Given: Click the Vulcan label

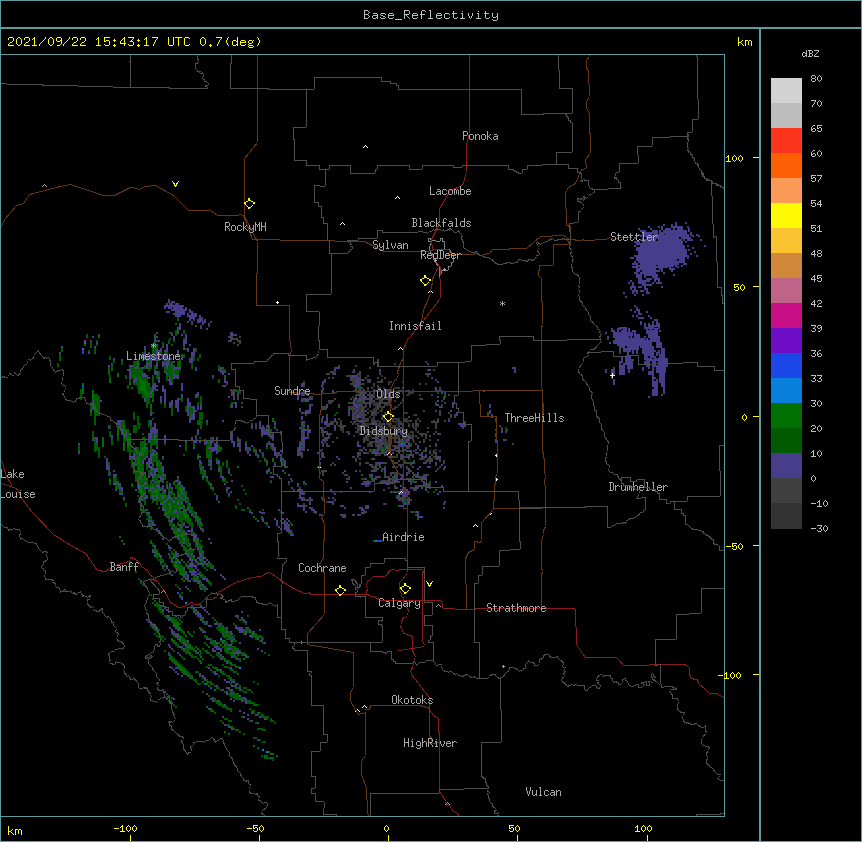Looking at the screenshot, I should tap(543, 792).
